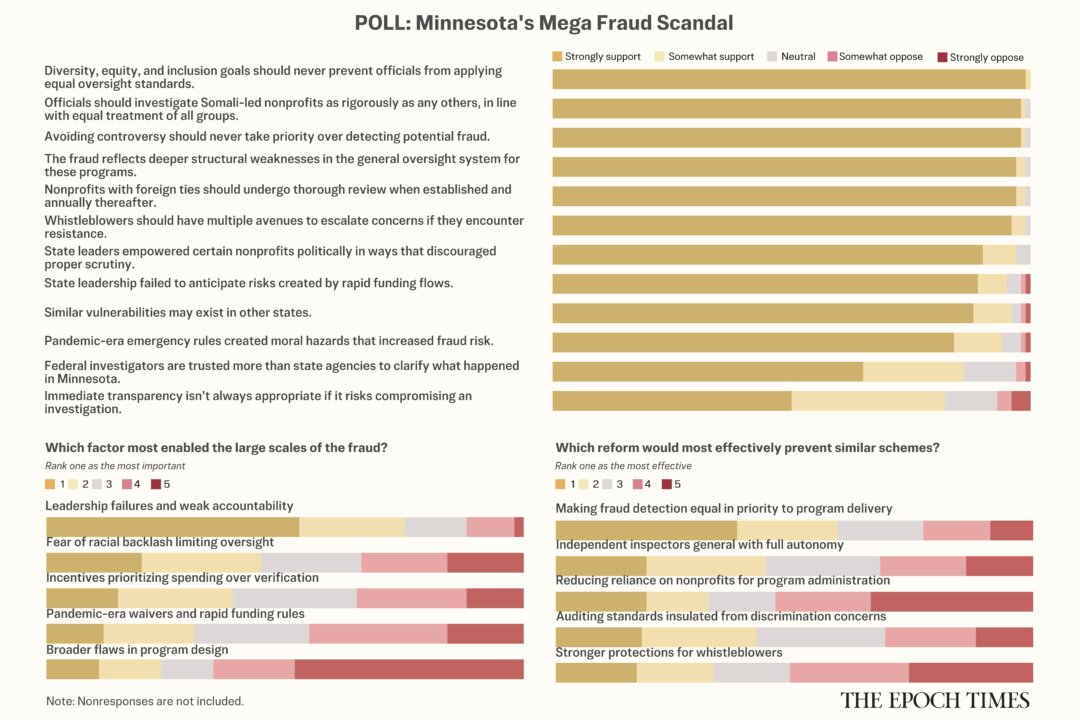This screenshot has width=1080, height=720.
Task: Select the 'Pandemic-era waivers and rapid funding rules' label
Action: tap(175, 614)
